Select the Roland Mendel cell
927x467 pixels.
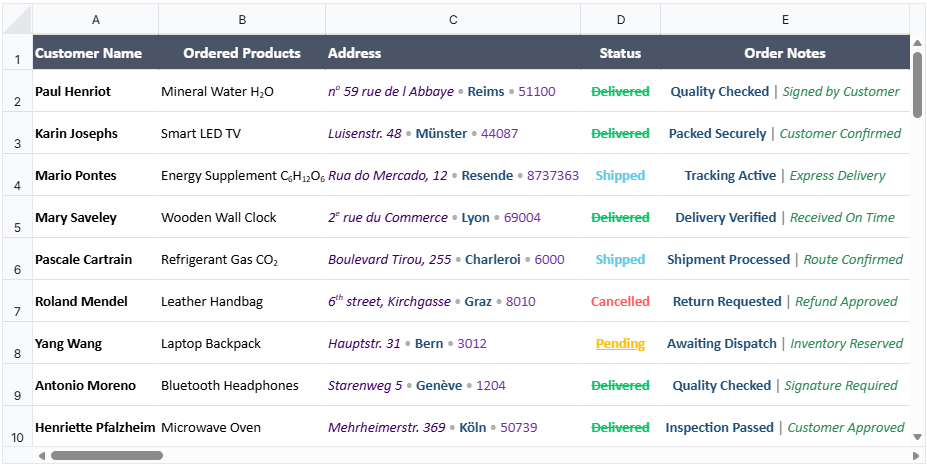(96, 301)
